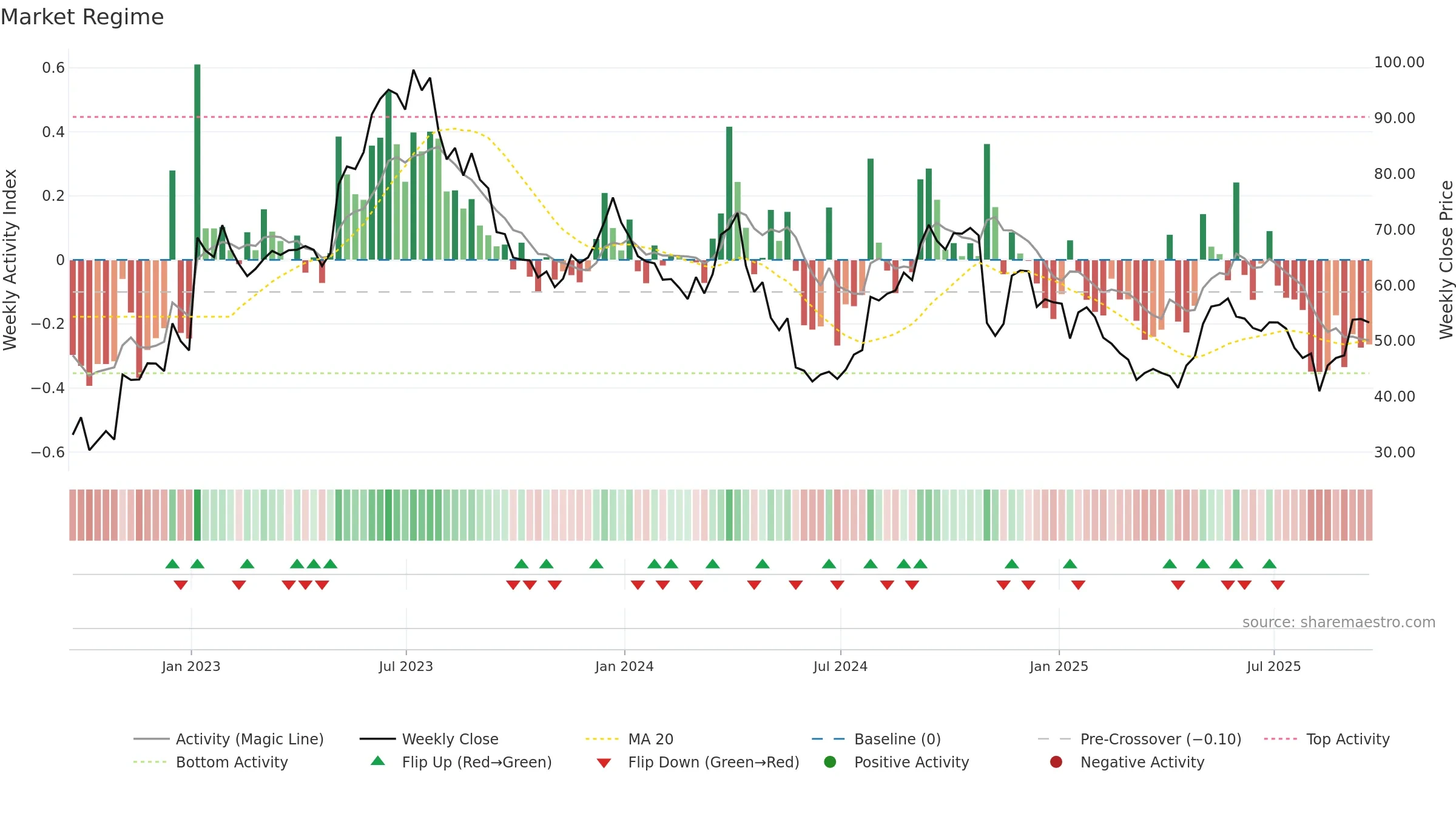Click the green Flip Up triangle in legend
This screenshot has width=1456, height=819.
point(378,761)
